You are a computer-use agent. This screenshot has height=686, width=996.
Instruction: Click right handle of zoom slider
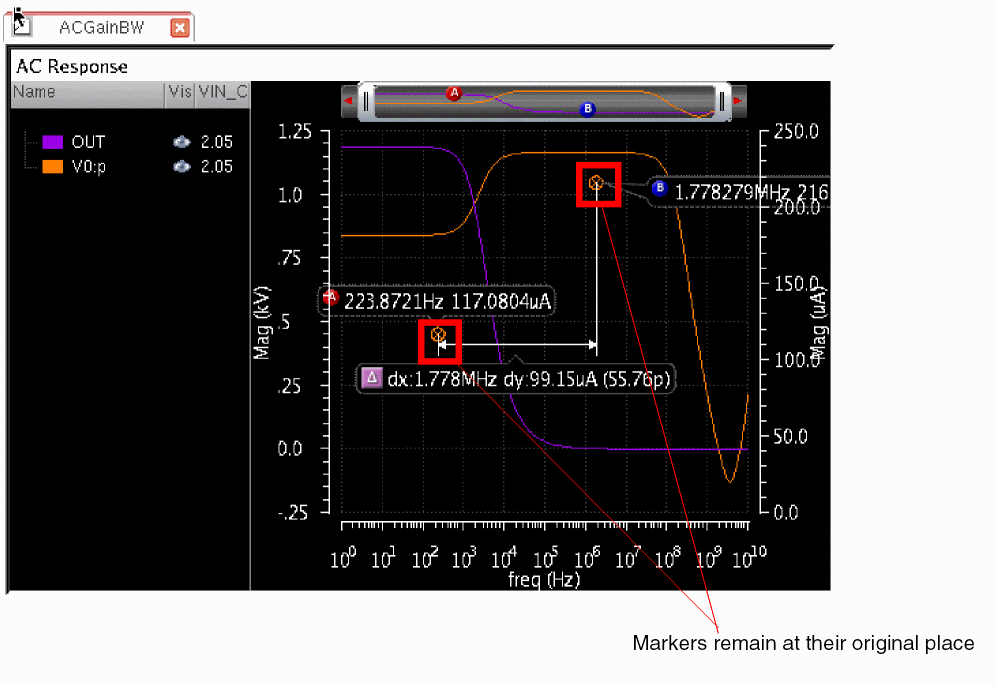722,101
